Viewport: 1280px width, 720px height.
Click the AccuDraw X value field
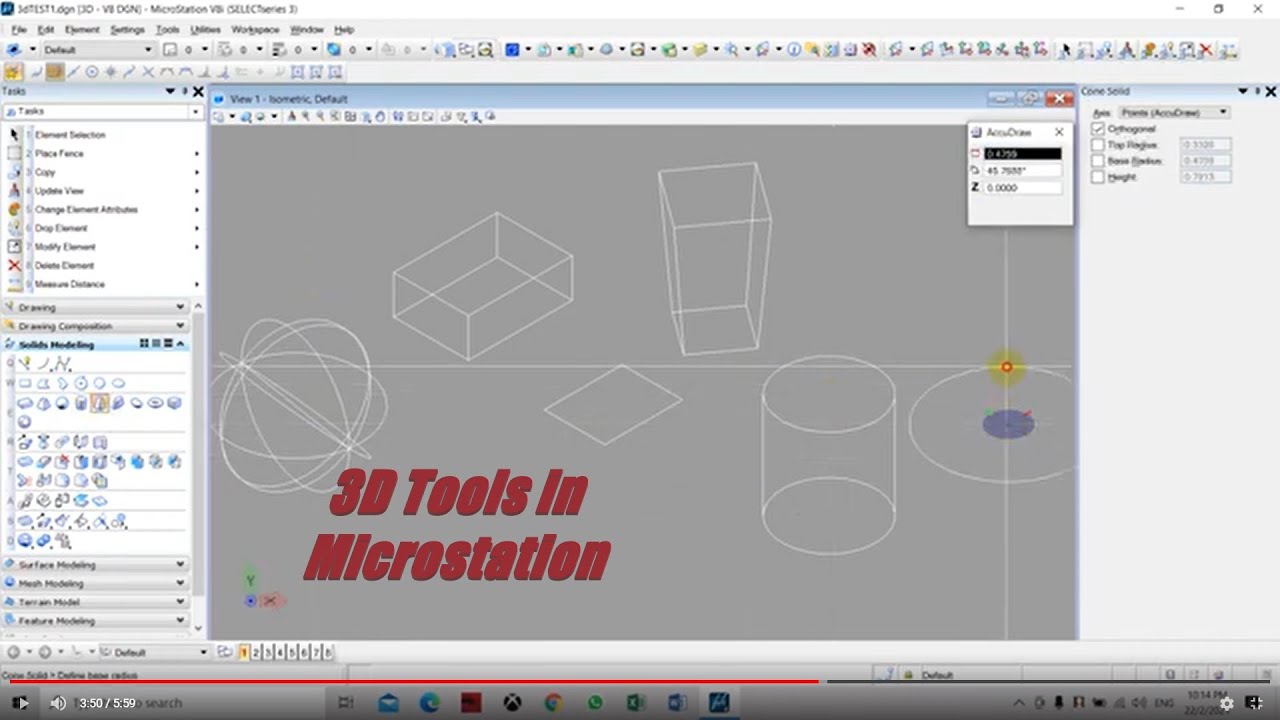click(1022, 154)
